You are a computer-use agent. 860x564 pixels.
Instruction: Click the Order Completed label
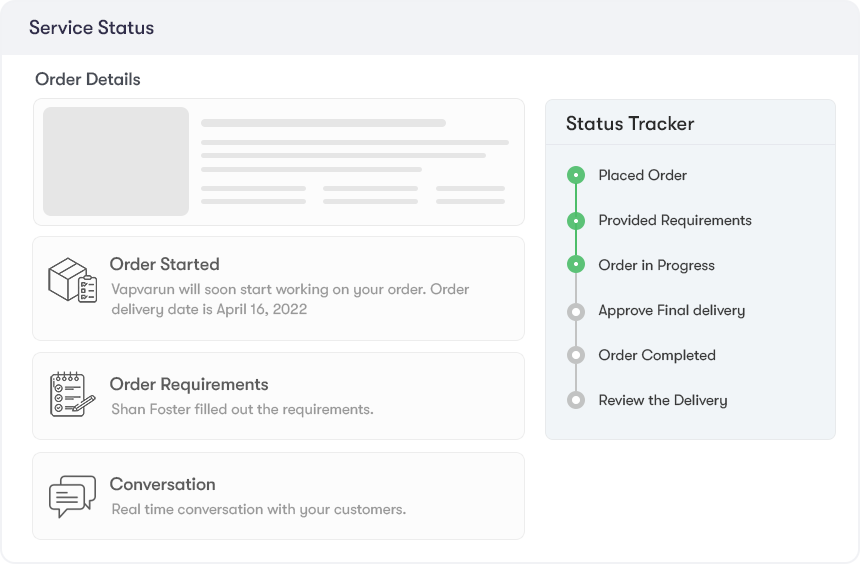(x=657, y=356)
